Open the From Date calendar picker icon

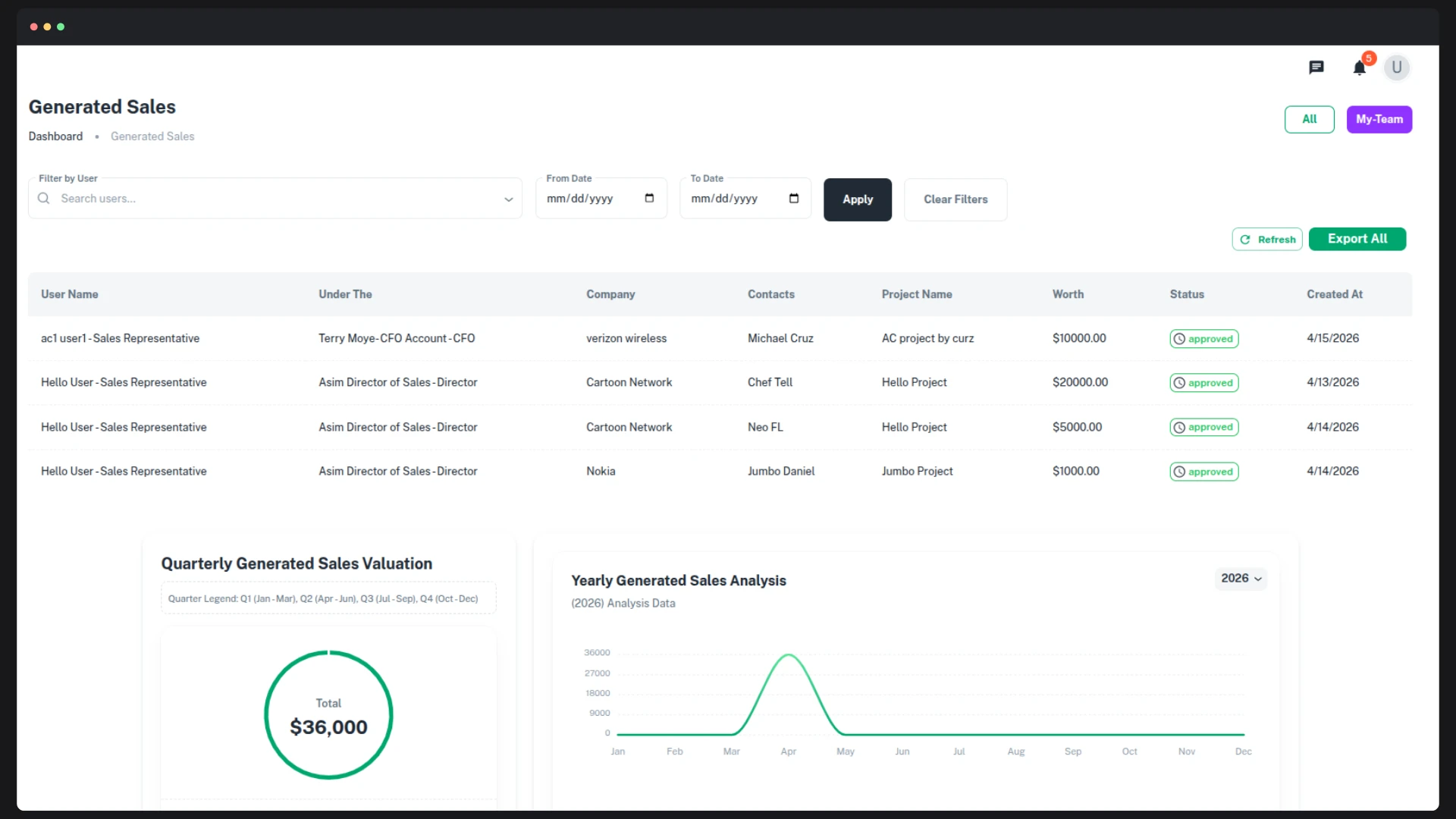pos(649,199)
